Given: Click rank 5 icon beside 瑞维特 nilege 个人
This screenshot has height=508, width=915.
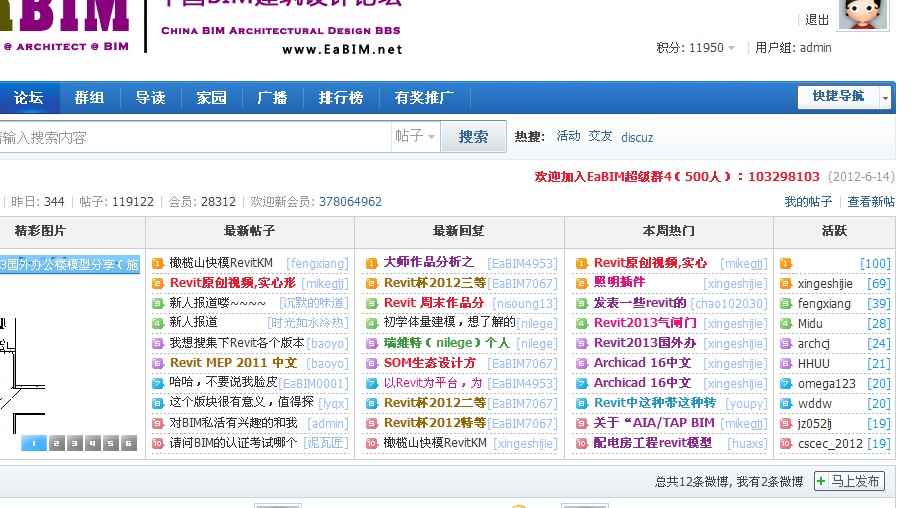Looking at the screenshot, I should click(x=372, y=344).
